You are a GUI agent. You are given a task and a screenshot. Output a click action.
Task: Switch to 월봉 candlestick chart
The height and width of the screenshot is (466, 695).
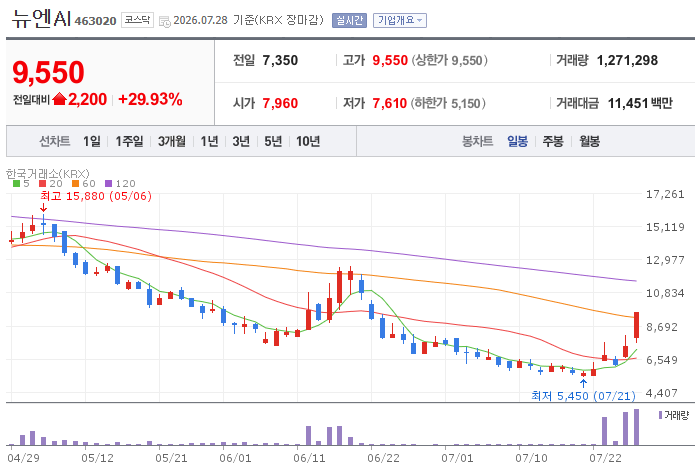coord(589,141)
